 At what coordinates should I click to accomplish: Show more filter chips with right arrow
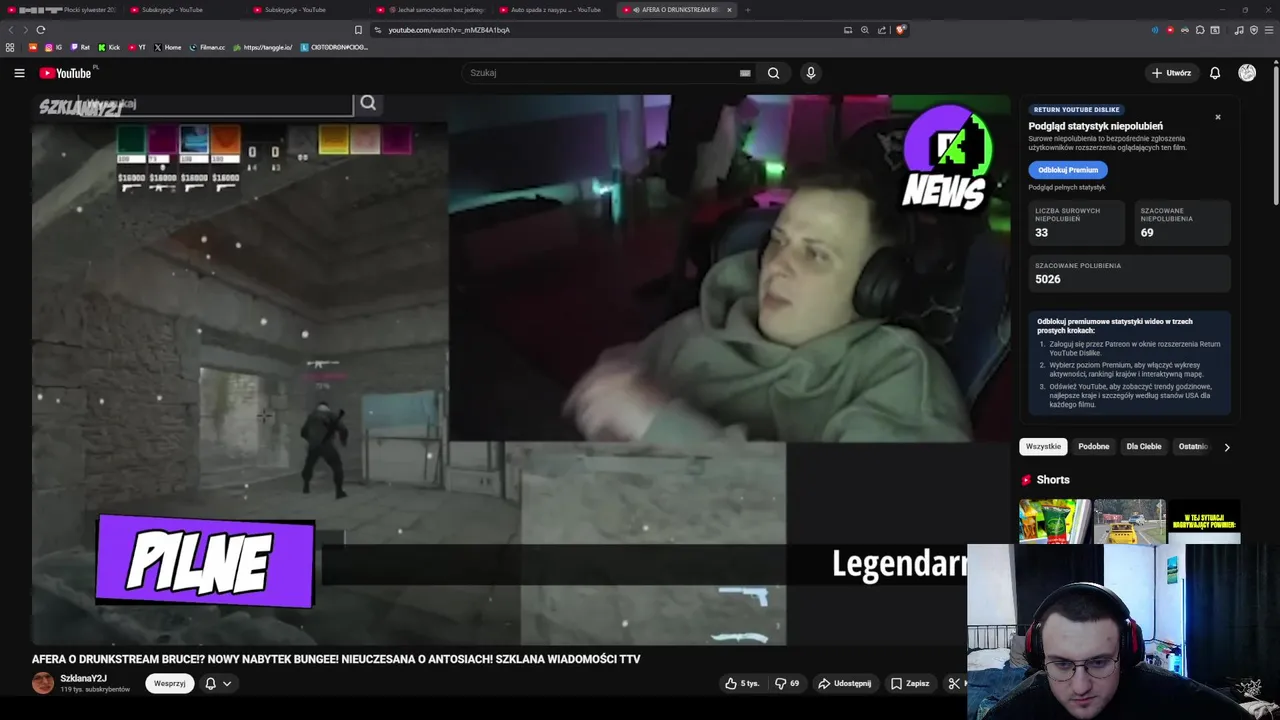[x=1227, y=447]
